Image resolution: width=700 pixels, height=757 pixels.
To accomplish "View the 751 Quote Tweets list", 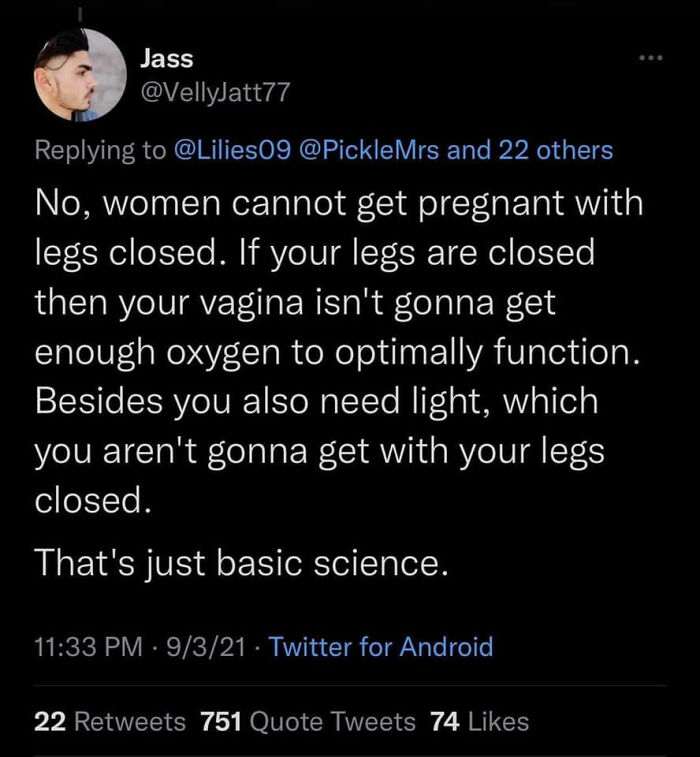I will point(308,722).
